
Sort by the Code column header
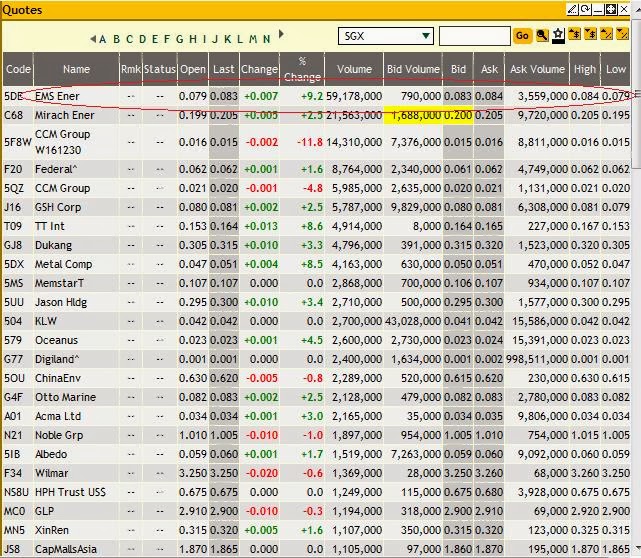click(x=18, y=69)
